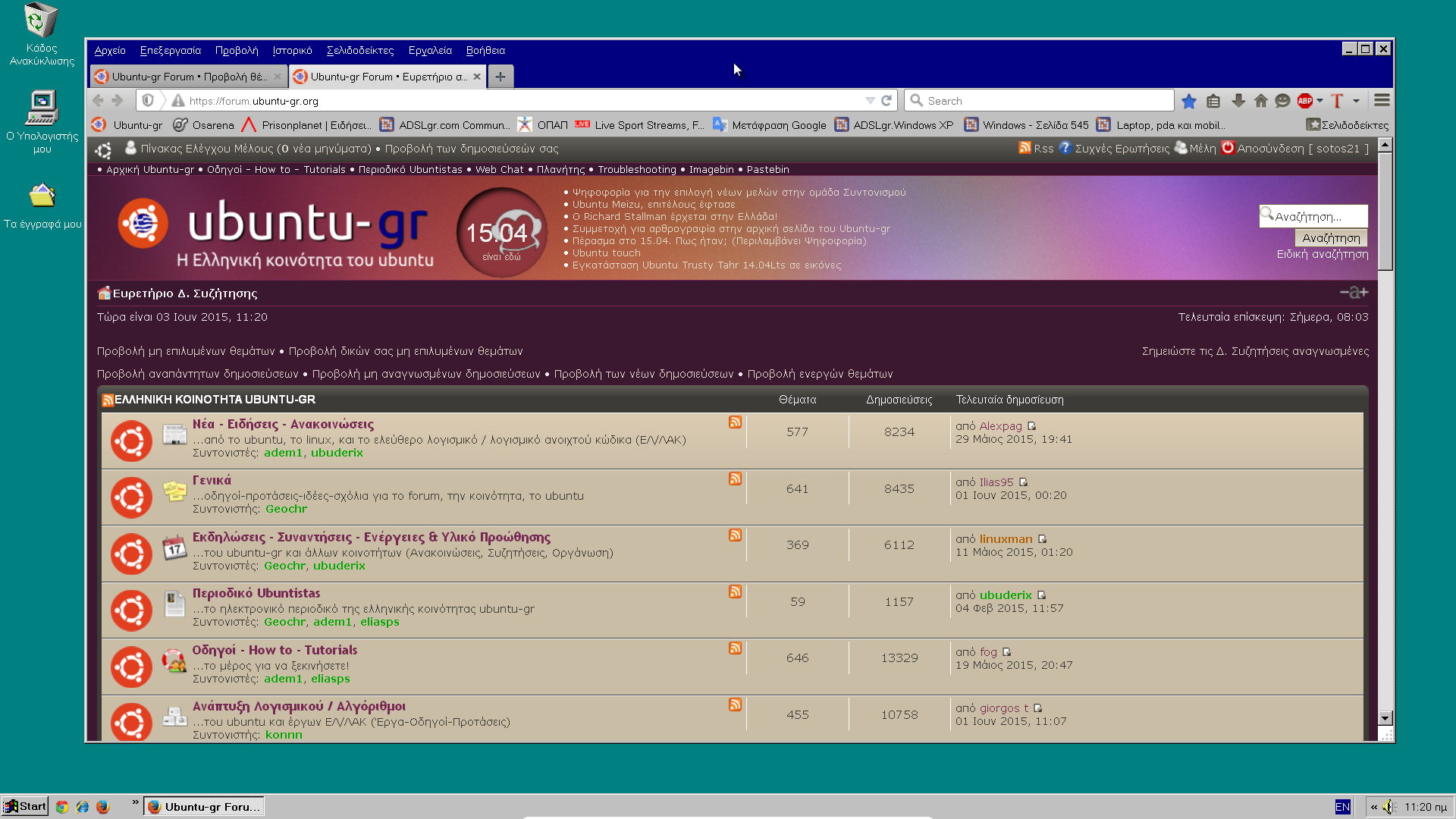
Task: Close the Ευρετήριο σ... tab
Action: click(x=476, y=77)
